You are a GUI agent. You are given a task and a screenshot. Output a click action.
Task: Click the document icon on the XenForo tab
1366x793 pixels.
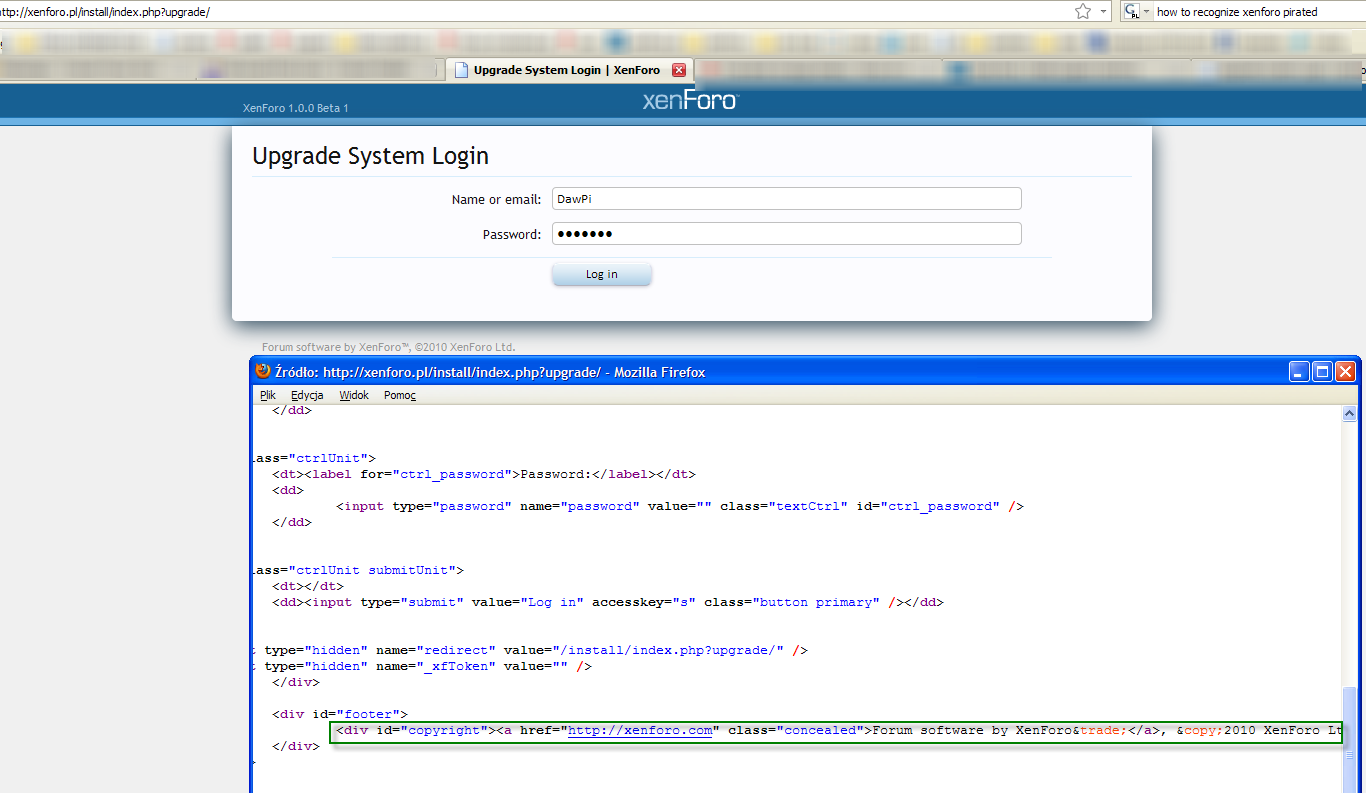point(460,70)
